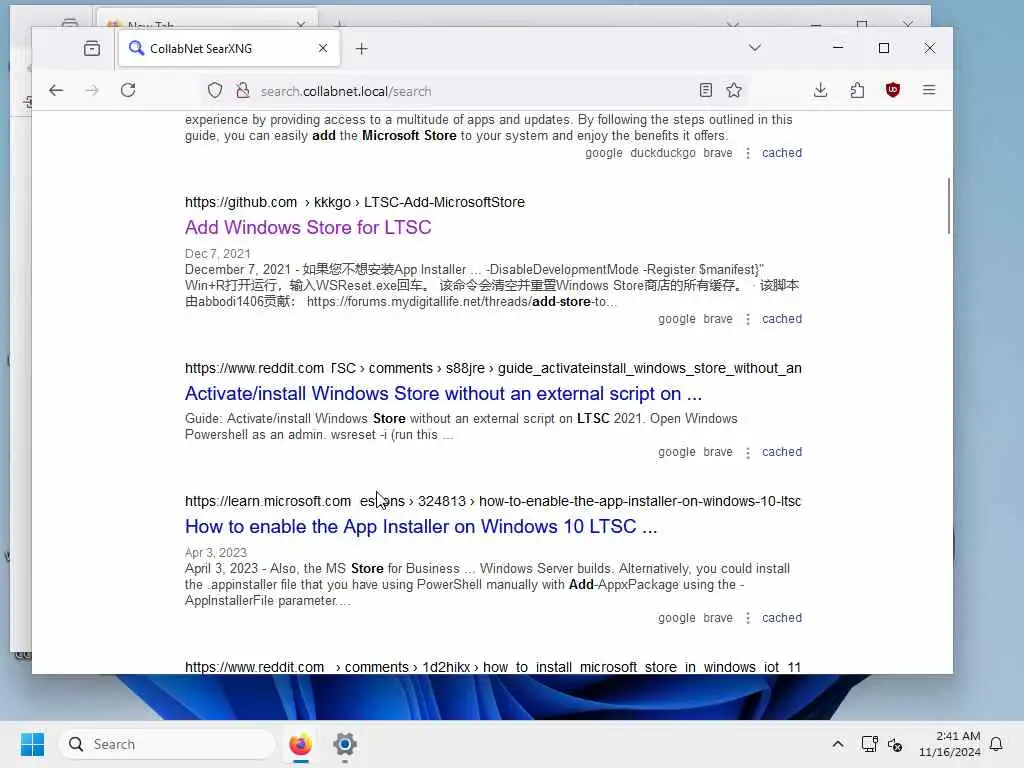Expand the list all tabs chevron
The width and height of the screenshot is (1024, 768).
[x=755, y=48]
